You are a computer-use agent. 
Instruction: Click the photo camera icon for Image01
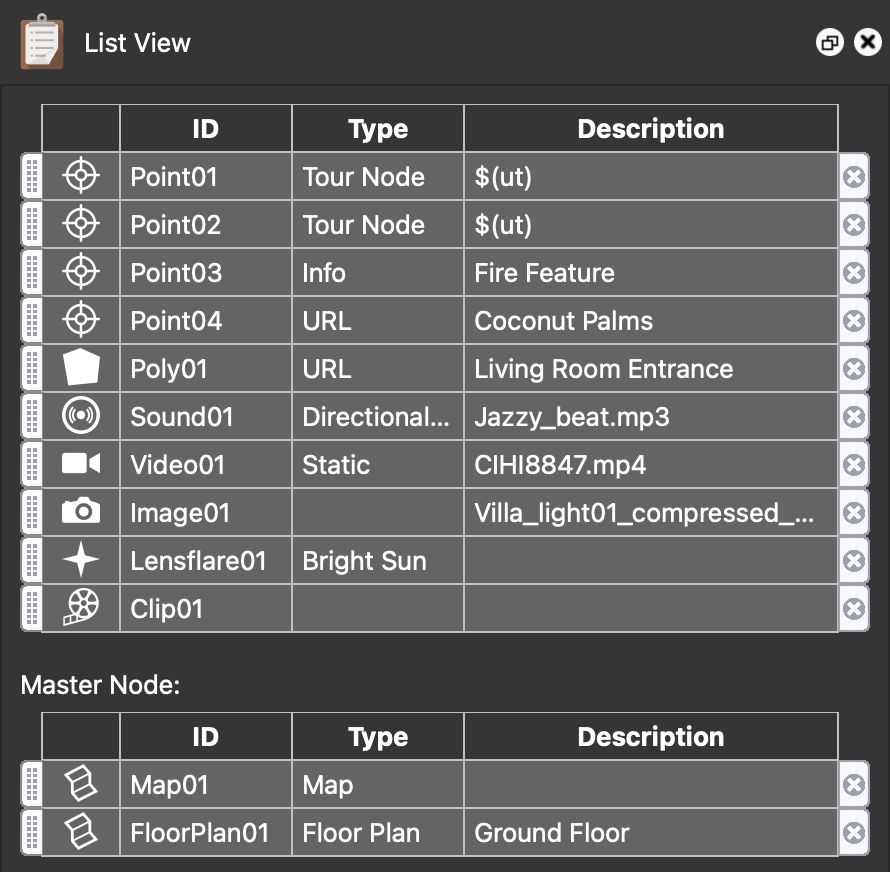tap(81, 512)
